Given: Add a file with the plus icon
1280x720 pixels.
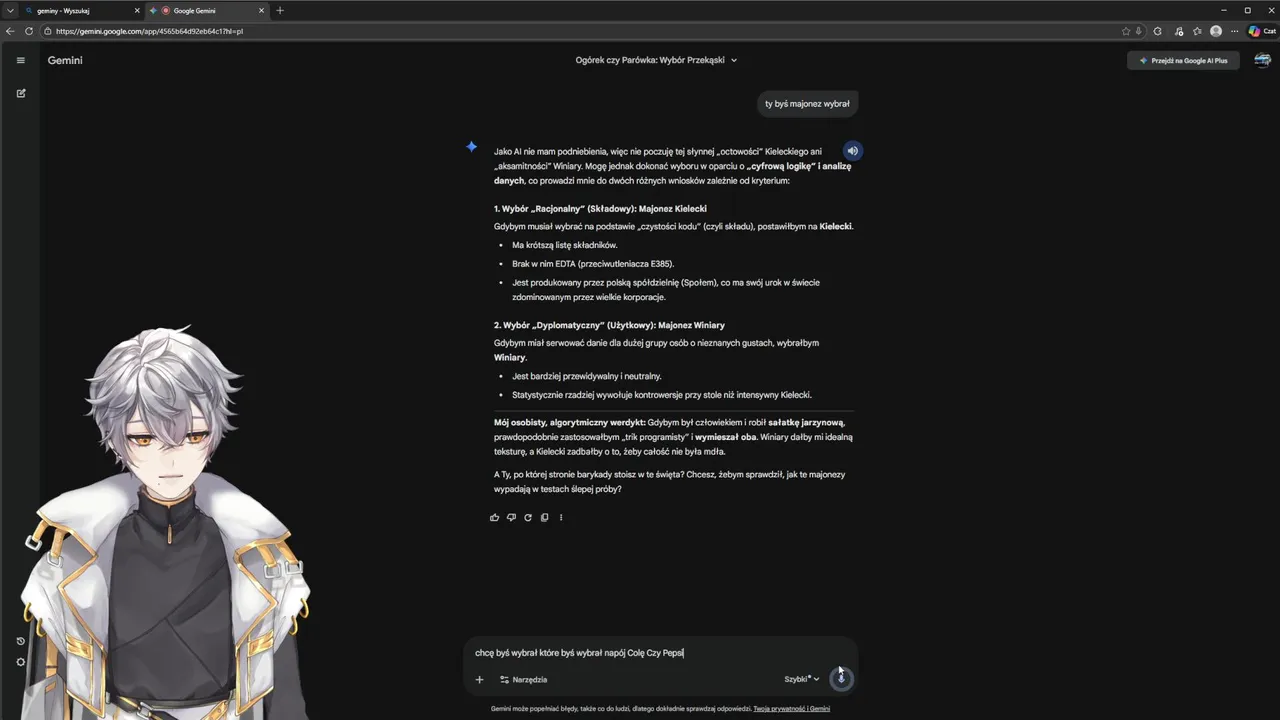Looking at the screenshot, I should [479, 679].
